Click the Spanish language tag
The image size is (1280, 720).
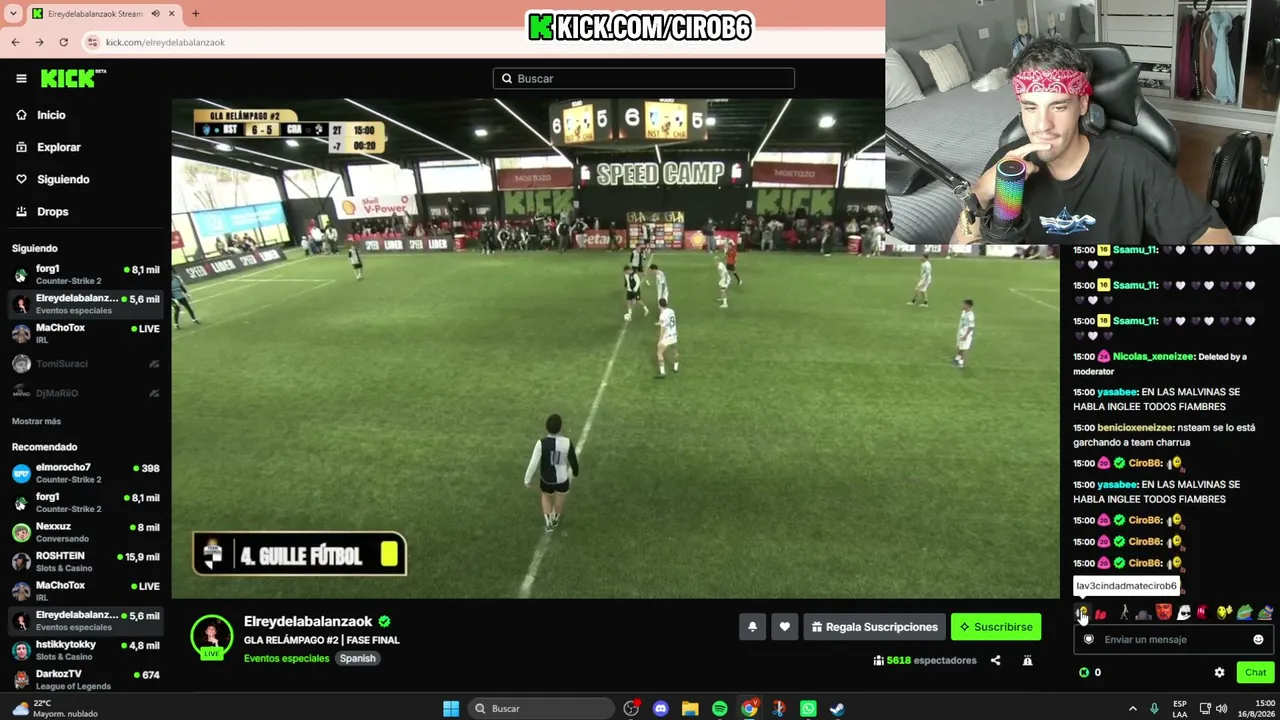point(357,658)
